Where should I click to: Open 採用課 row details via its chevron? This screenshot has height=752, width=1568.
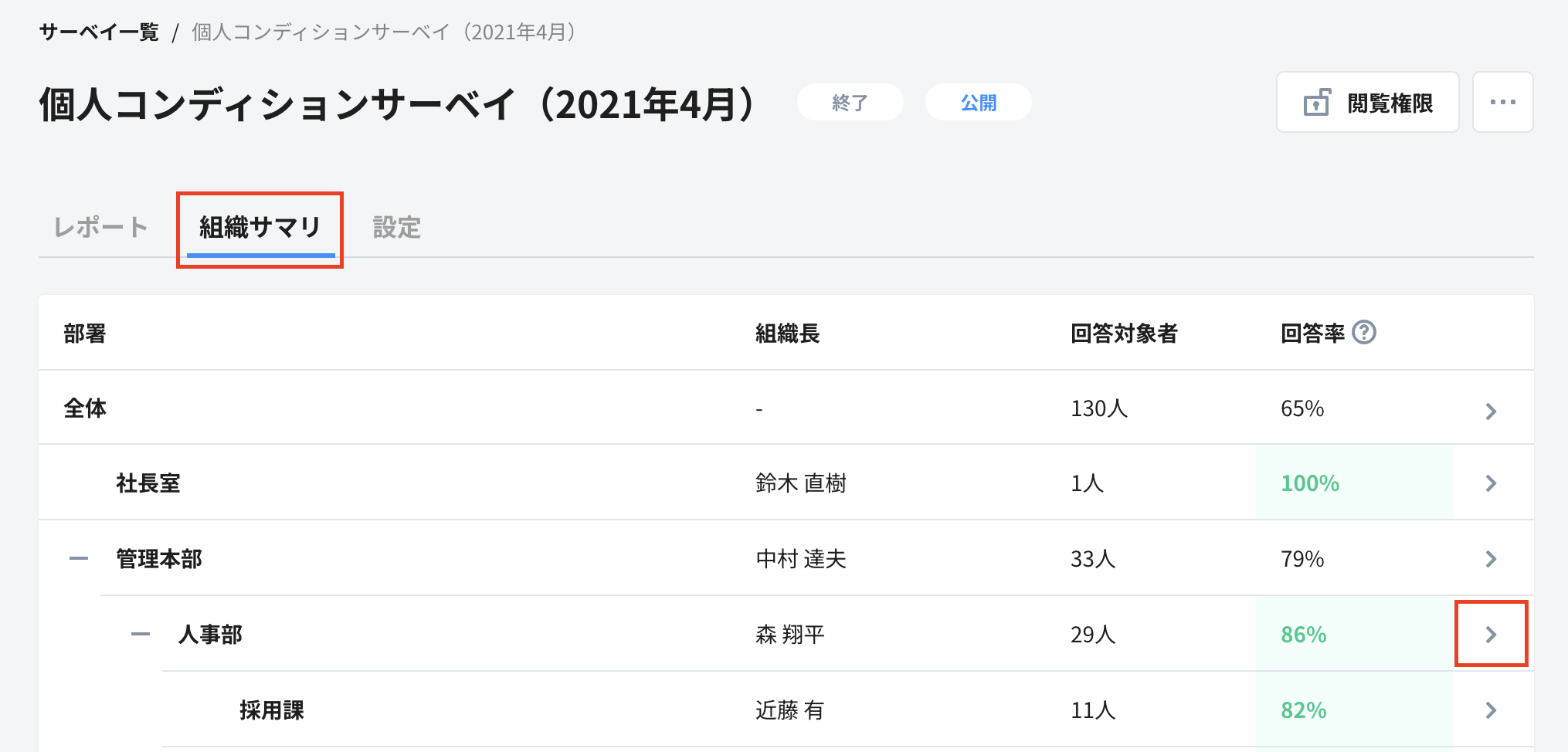pyautogui.click(x=1491, y=710)
